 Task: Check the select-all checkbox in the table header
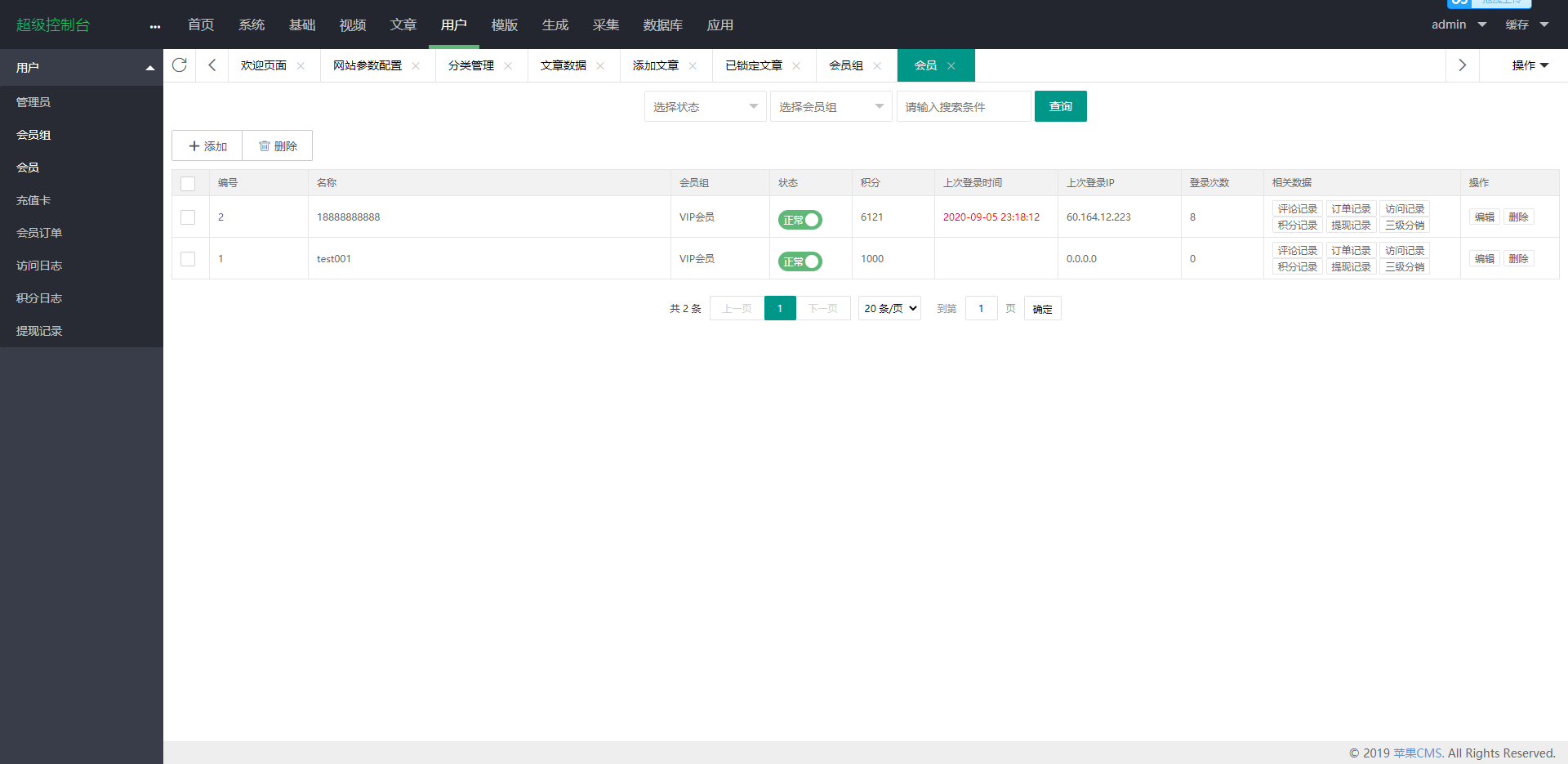[x=188, y=183]
